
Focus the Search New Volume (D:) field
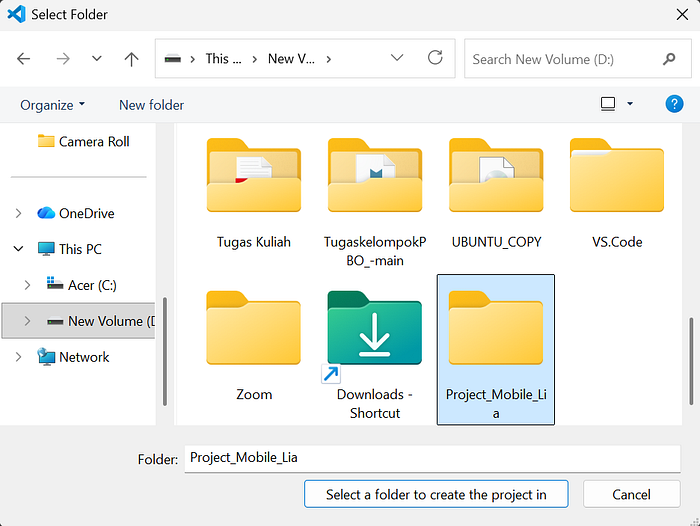[578, 59]
